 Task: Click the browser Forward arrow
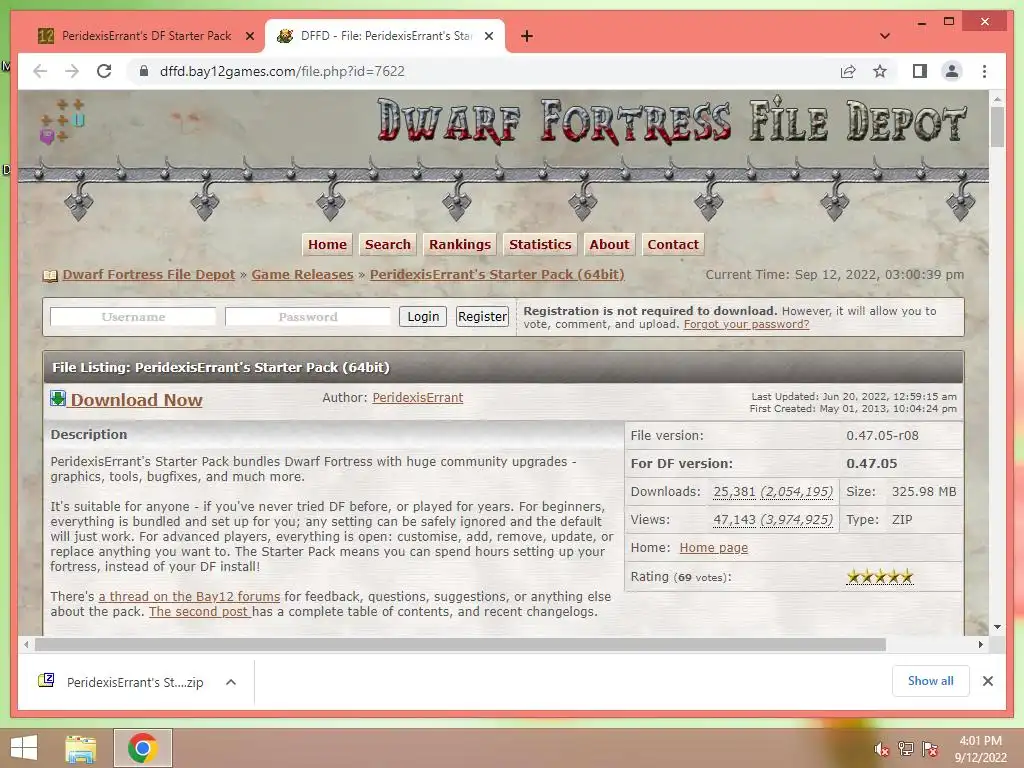(72, 71)
